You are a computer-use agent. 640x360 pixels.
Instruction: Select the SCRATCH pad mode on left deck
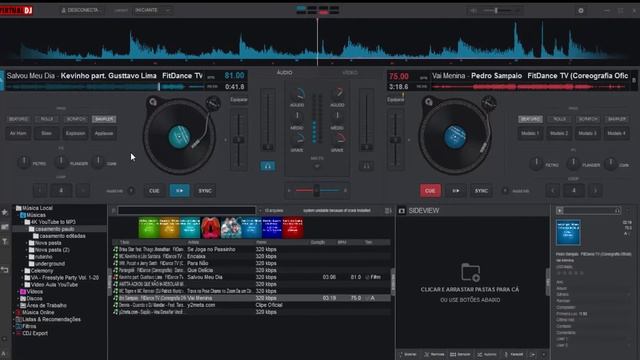tap(76, 119)
